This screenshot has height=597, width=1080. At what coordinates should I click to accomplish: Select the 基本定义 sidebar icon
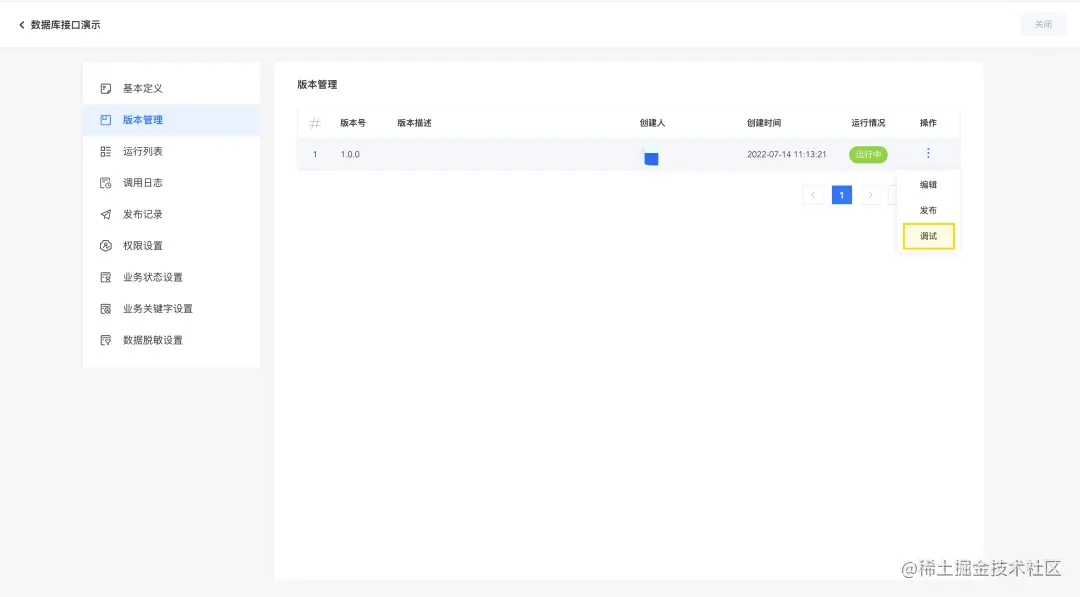click(x=105, y=87)
